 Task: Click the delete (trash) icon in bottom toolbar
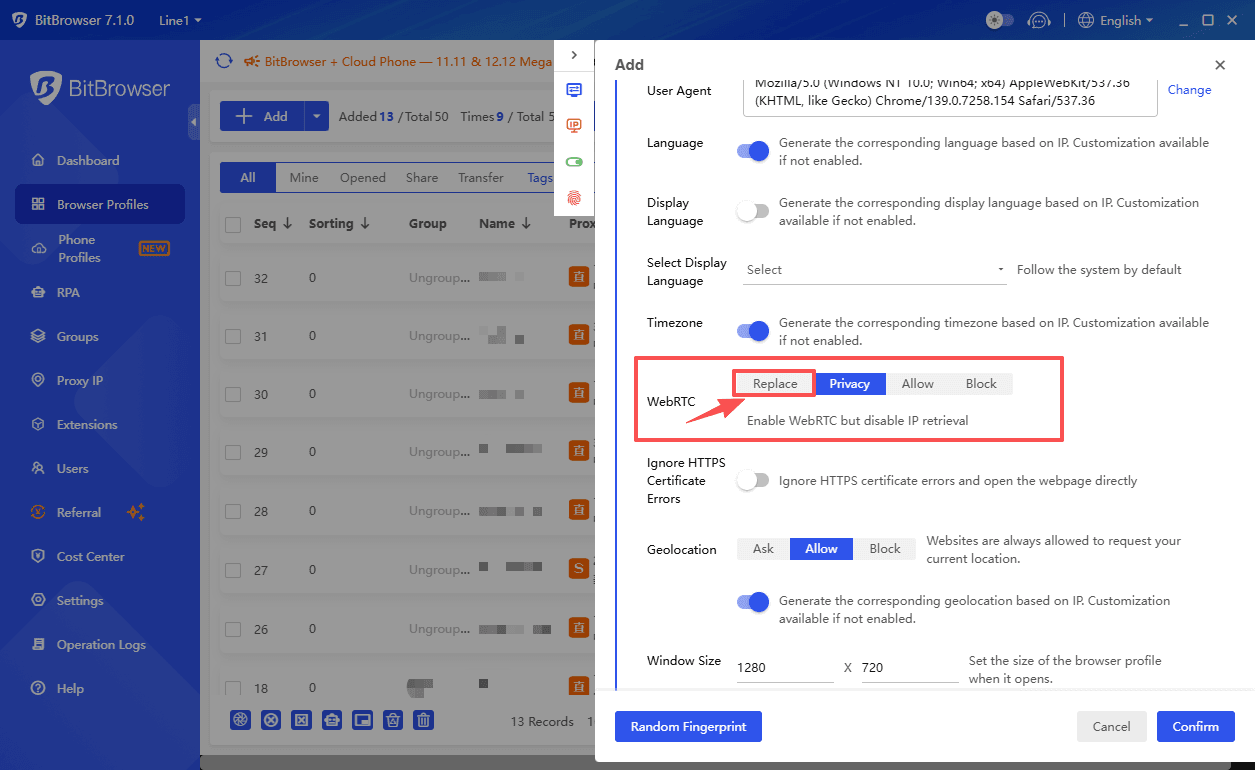423,720
